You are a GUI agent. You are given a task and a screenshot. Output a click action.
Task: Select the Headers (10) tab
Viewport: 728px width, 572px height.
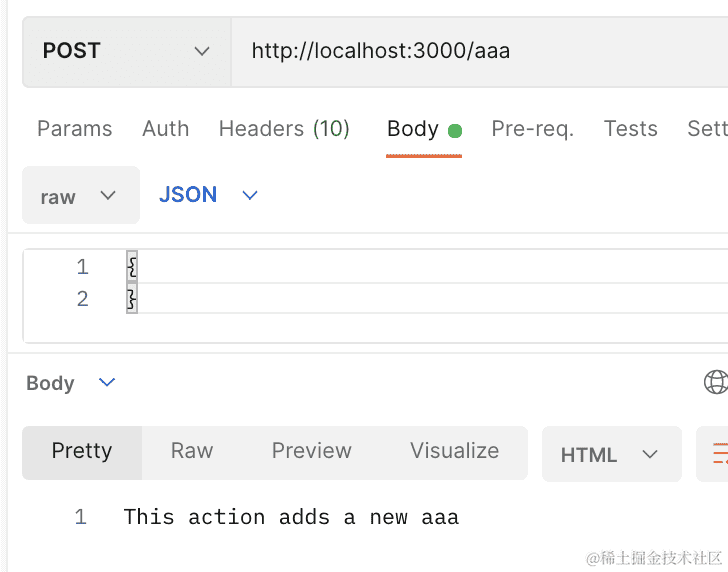pos(284,129)
